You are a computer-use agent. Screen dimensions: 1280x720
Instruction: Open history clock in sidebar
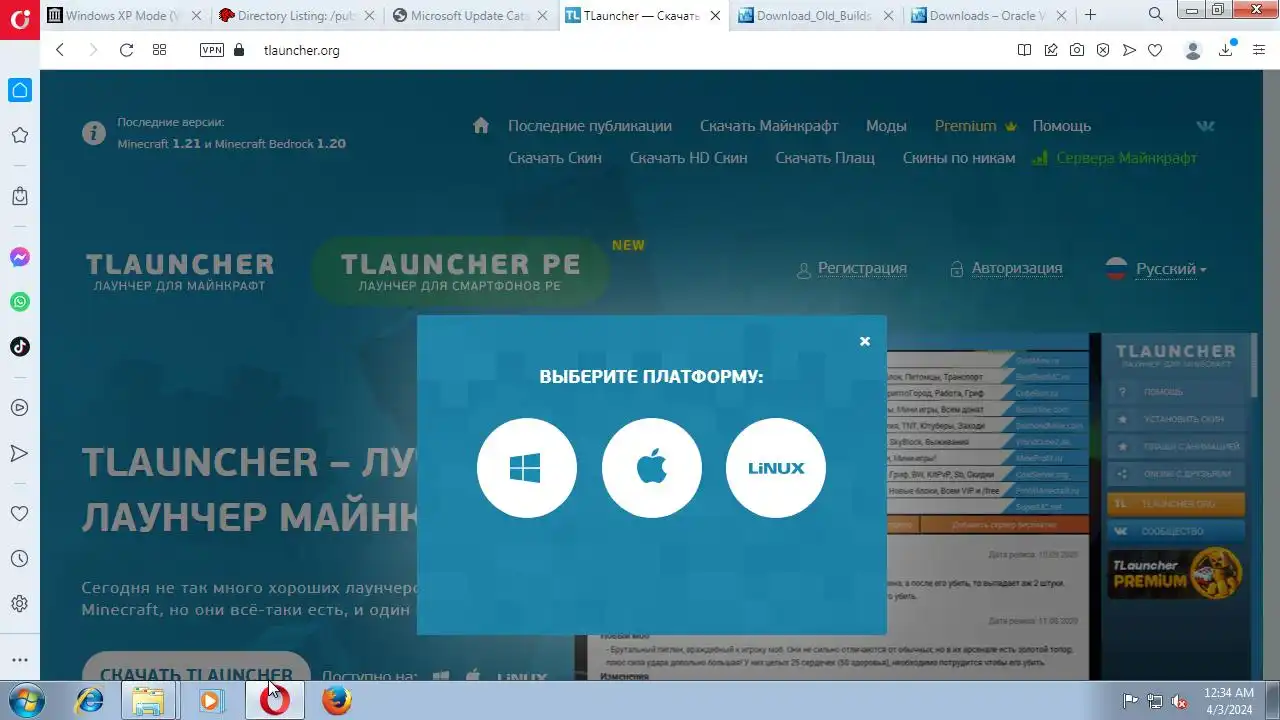[x=20, y=559]
